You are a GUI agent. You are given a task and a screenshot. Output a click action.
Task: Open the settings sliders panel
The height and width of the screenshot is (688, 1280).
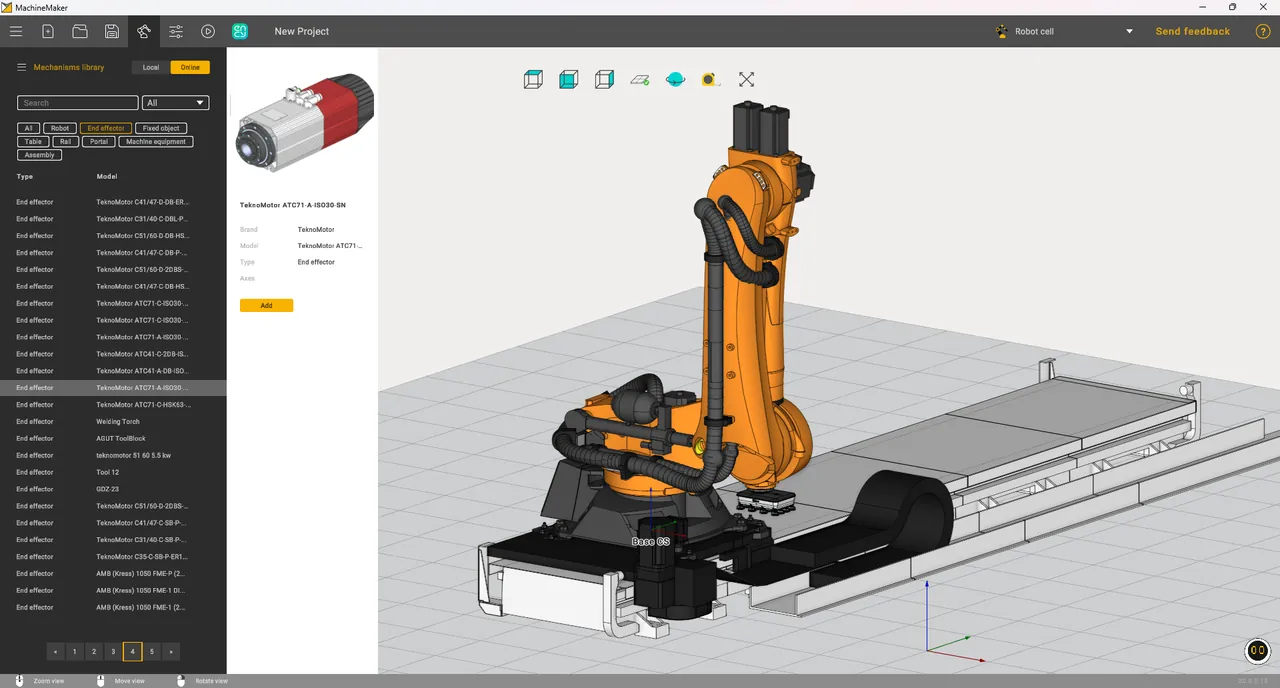coord(176,31)
